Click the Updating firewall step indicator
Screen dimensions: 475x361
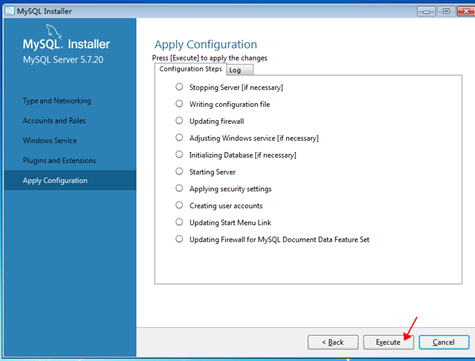(x=179, y=121)
